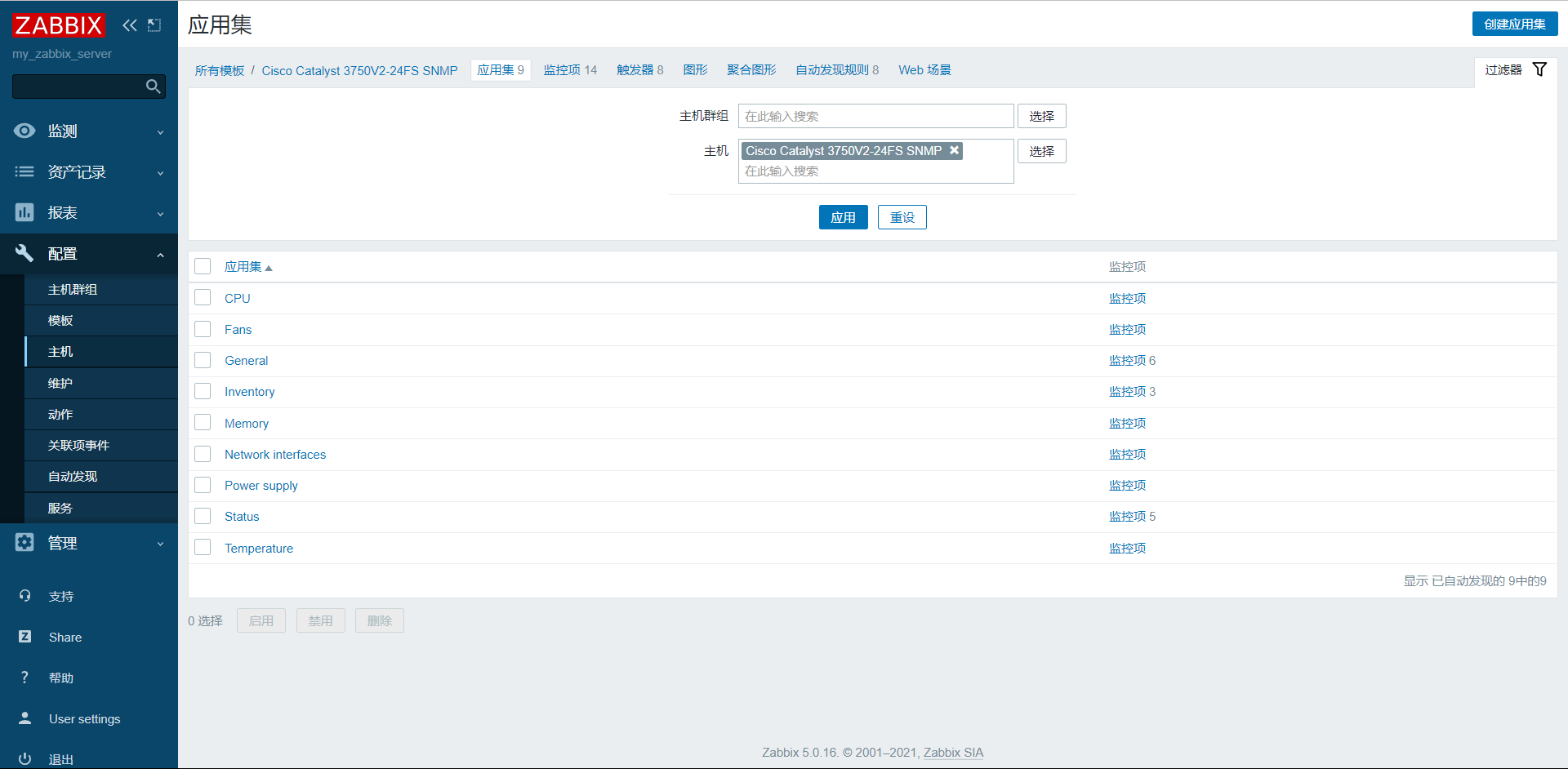This screenshot has width=1568, height=769.
Task: Click the headset icon for 支持
Action: 24,596
